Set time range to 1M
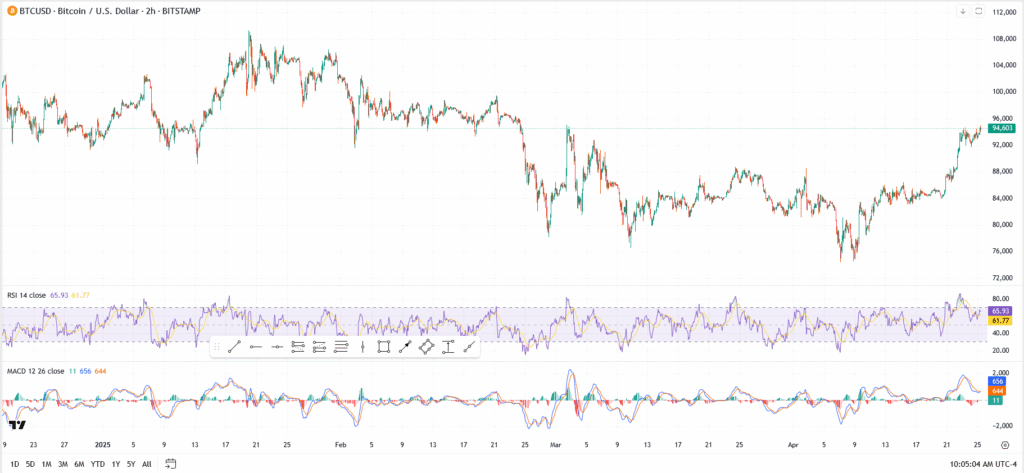The width and height of the screenshot is (1024, 473). click(x=46, y=464)
